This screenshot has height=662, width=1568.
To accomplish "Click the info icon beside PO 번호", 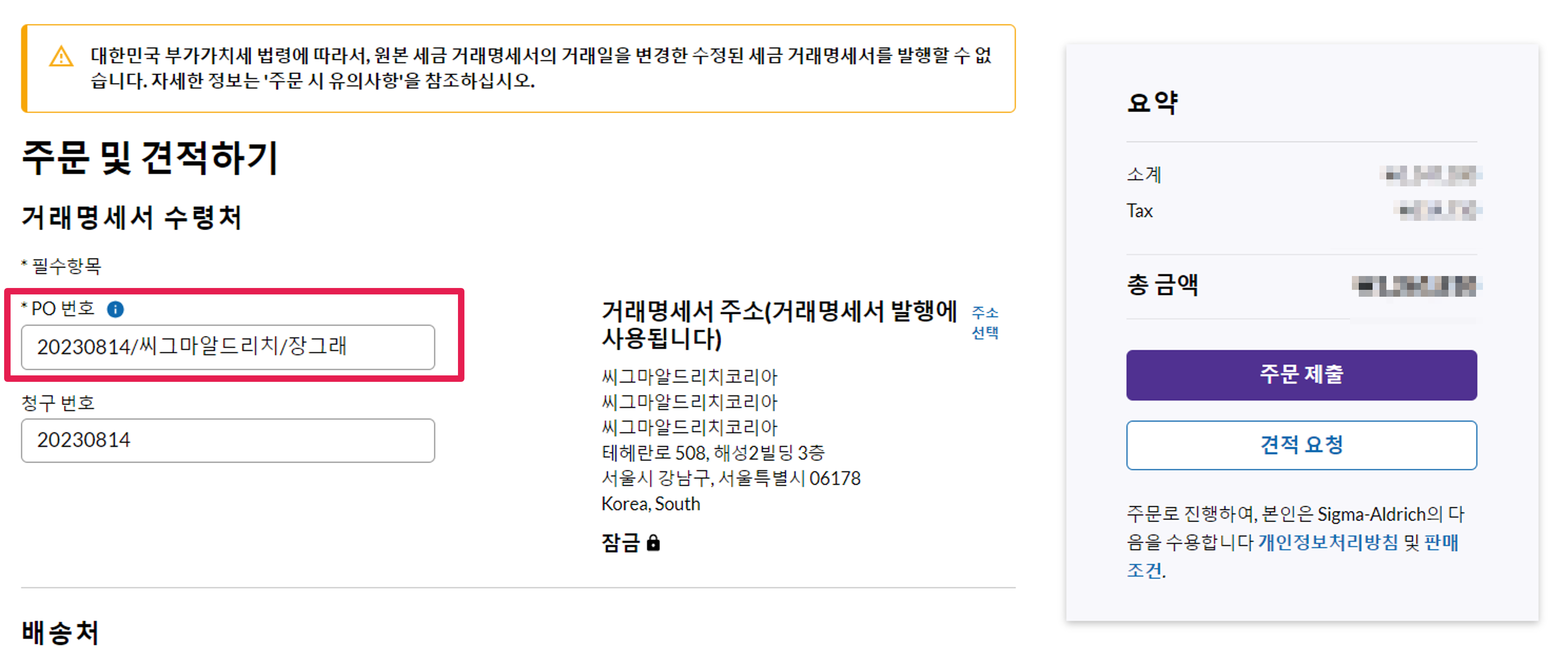I will [x=115, y=310].
